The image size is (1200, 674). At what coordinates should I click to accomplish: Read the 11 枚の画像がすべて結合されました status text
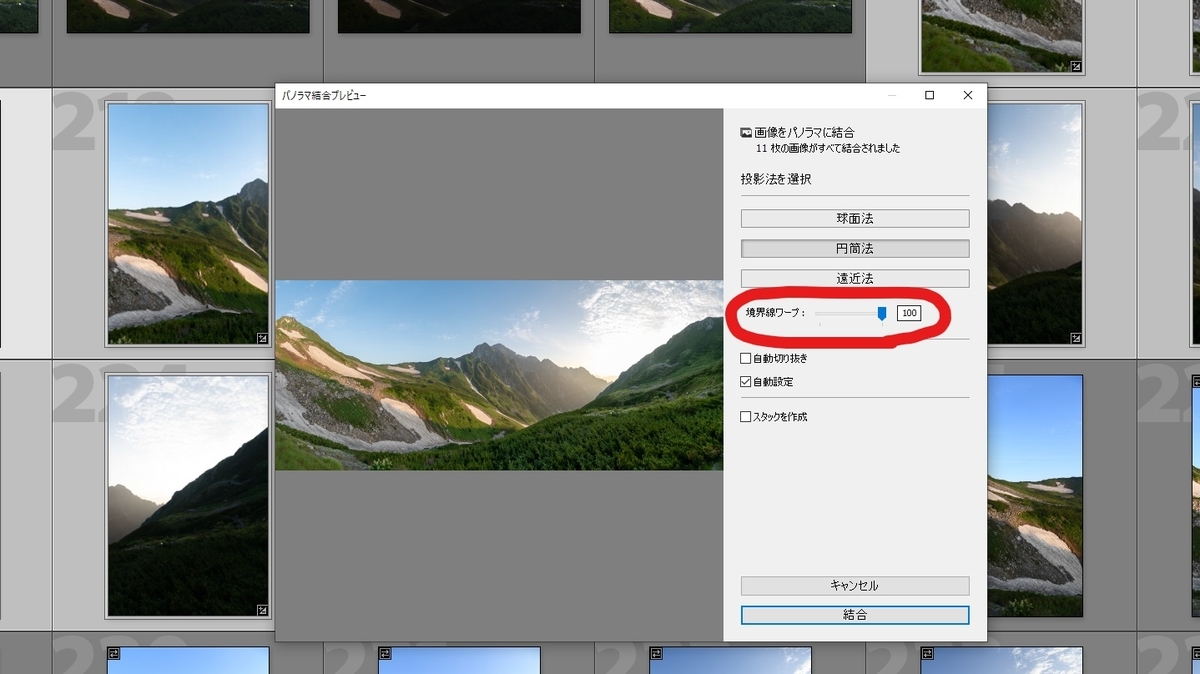coord(828,148)
